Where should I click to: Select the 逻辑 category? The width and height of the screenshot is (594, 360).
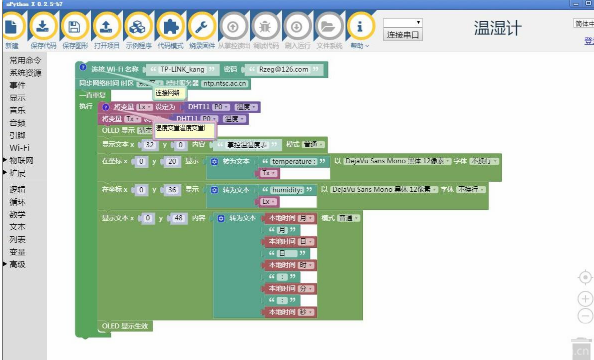[17, 189]
